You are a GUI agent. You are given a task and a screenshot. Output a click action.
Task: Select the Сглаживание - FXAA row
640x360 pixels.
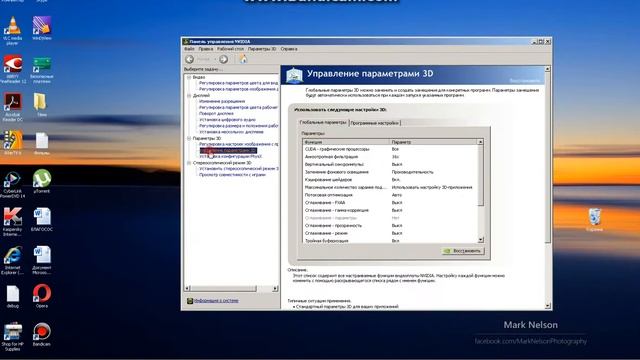390,203
